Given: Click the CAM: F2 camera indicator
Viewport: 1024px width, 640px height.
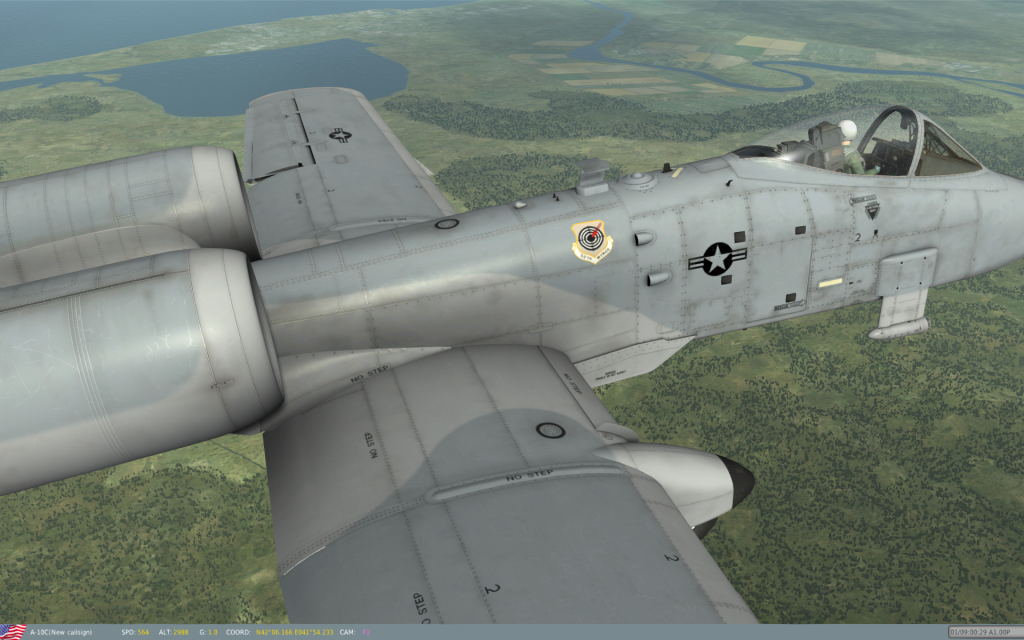Looking at the screenshot, I should click(x=354, y=630).
